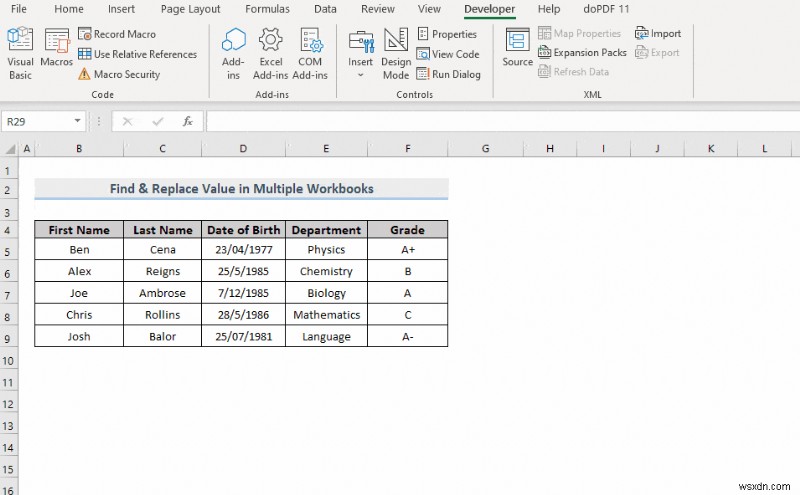The height and width of the screenshot is (495, 800).
Task: Click the 'Grade' header cell
Action: (x=408, y=230)
